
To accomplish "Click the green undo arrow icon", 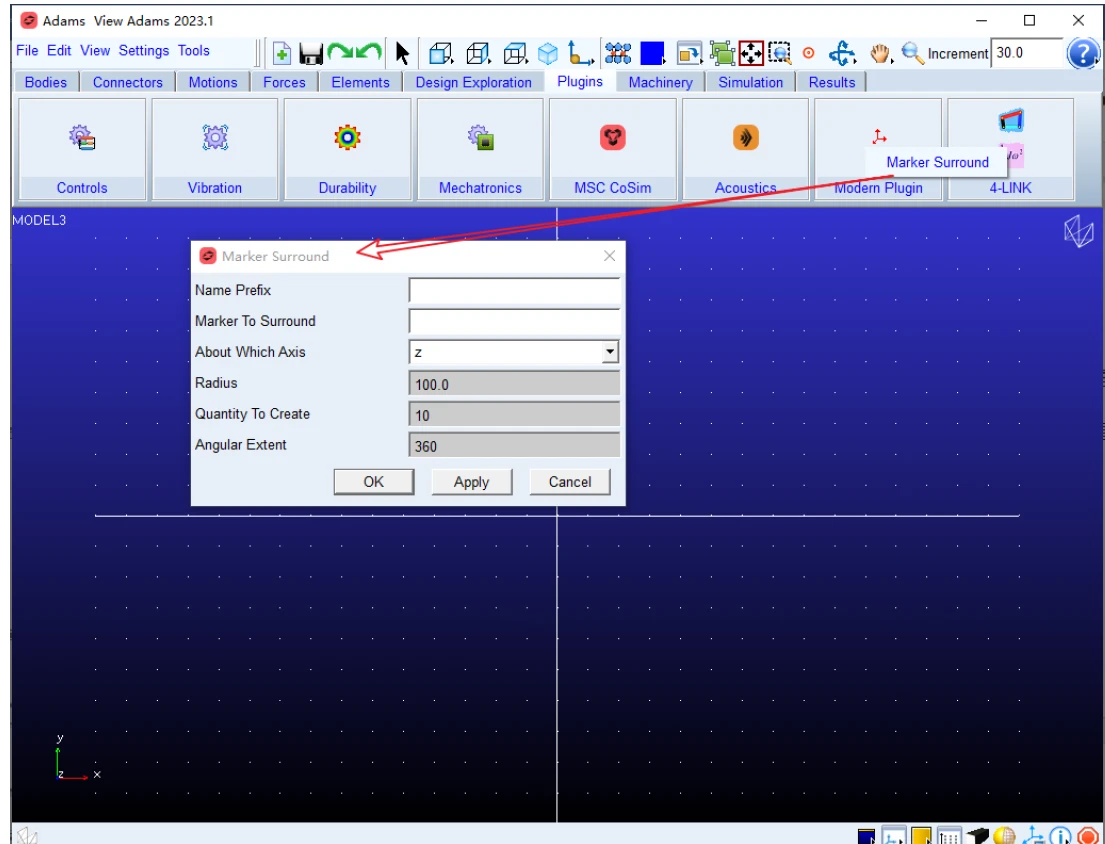I will pos(369,51).
